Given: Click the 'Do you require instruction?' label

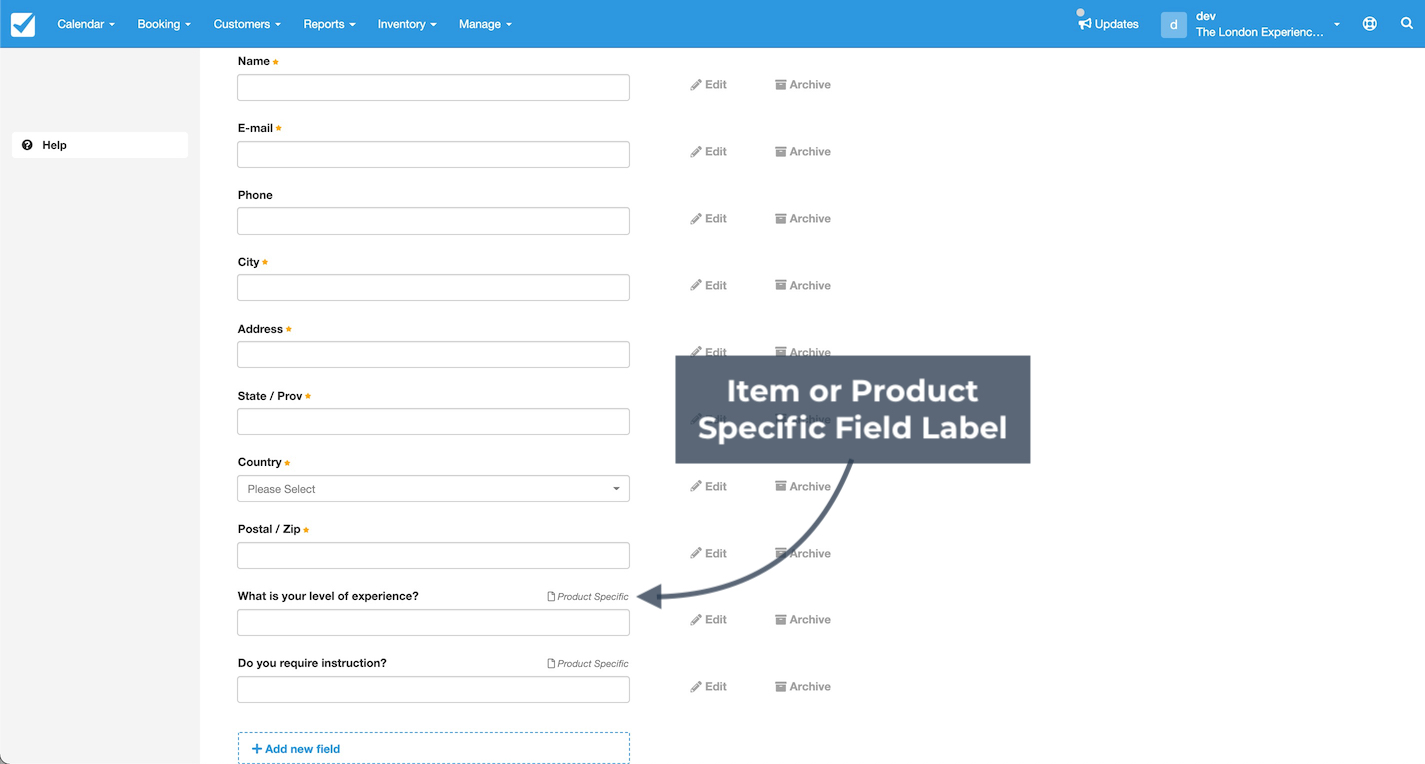Looking at the screenshot, I should coord(312,663).
